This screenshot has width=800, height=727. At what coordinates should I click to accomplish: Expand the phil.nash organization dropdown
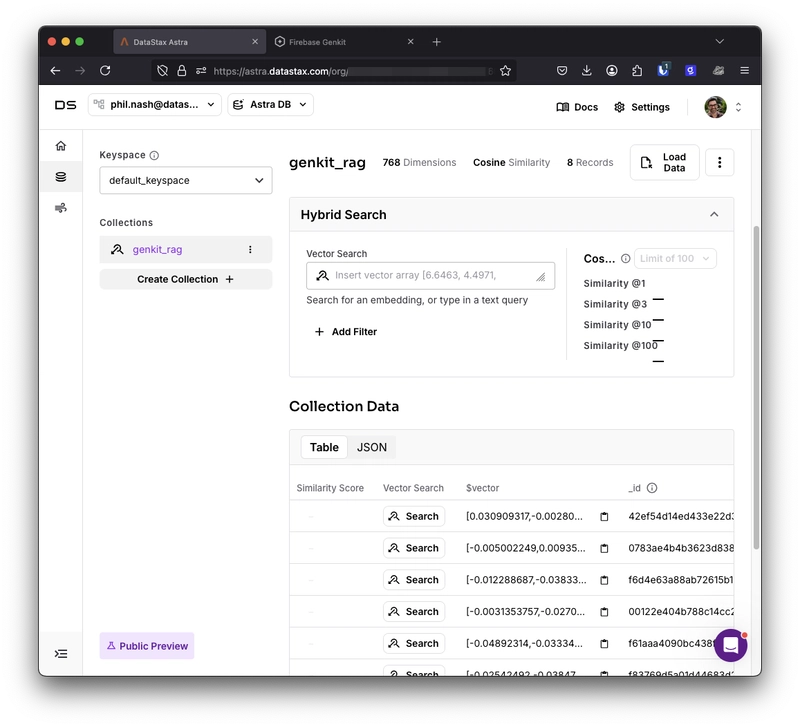coord(155,105)
